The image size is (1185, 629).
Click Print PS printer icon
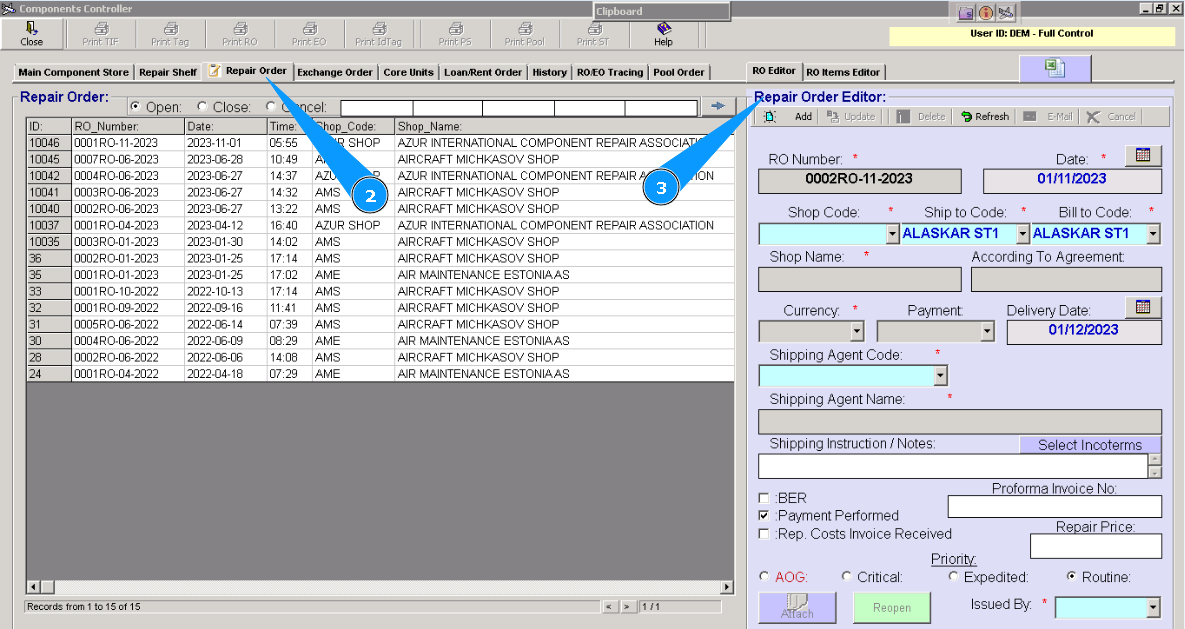tap(456, 29)
